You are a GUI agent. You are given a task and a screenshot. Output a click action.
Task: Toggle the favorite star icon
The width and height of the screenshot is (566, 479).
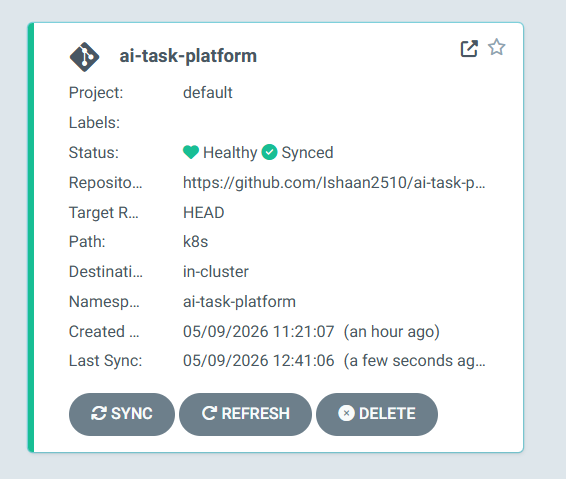(497, 47)
